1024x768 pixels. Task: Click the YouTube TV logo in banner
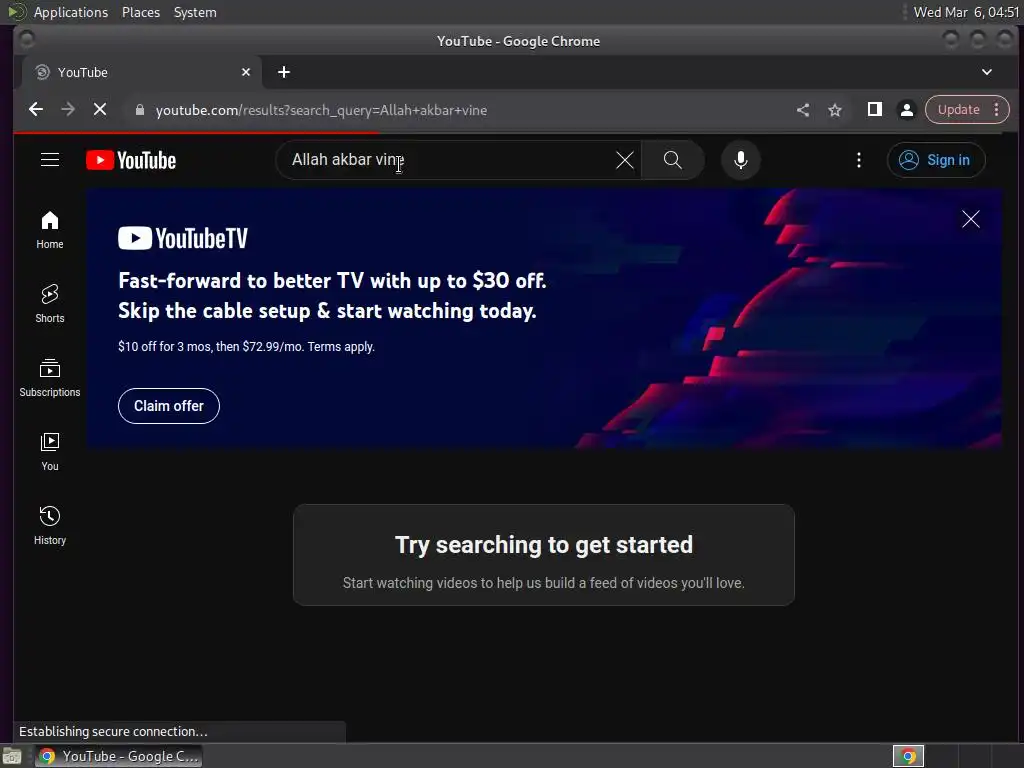click(x=183, y=238)
